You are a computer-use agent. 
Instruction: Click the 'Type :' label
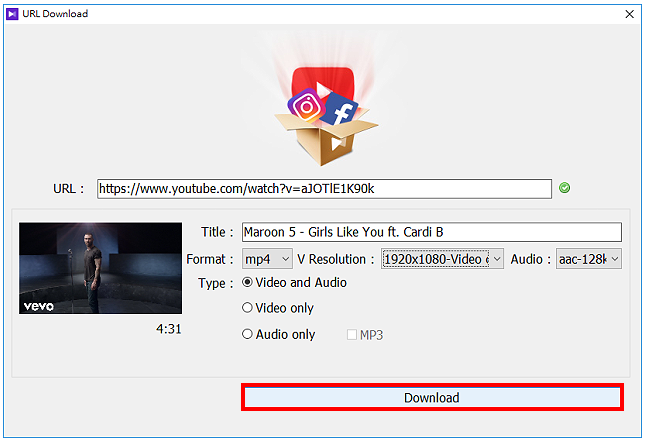click(x=215, y=283)
